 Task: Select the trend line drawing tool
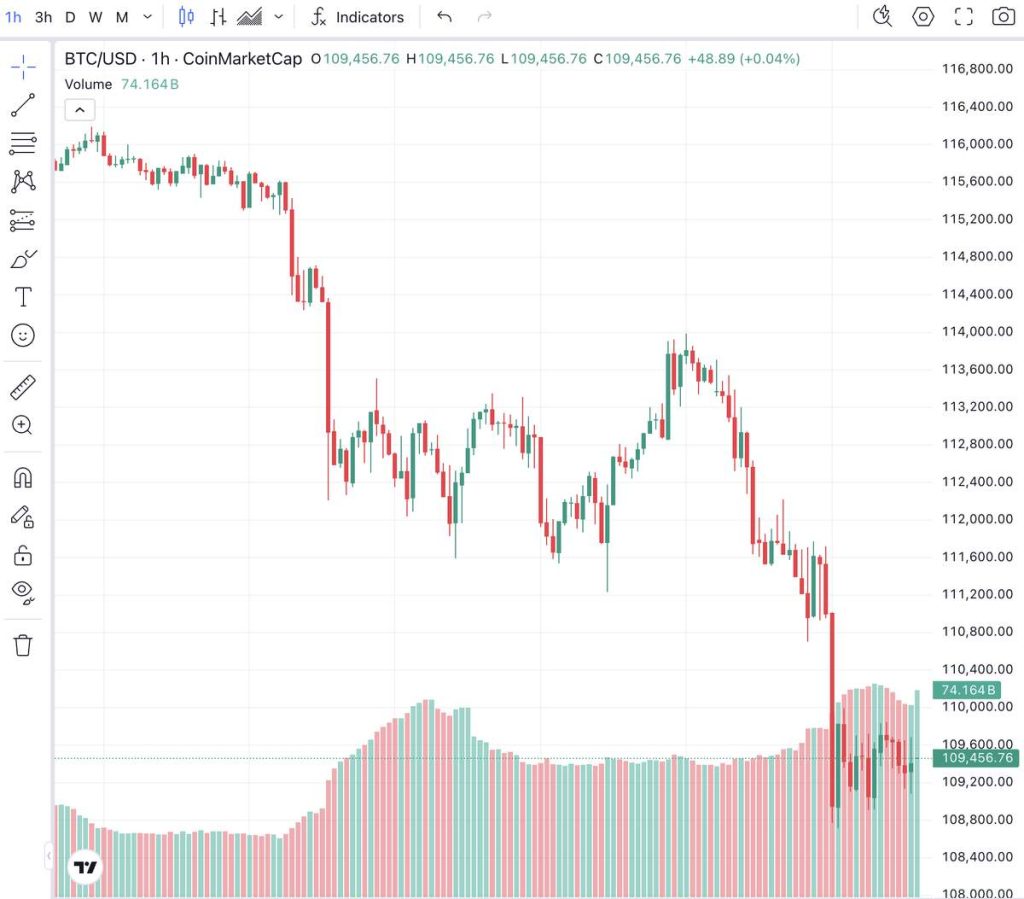point(22,102)
